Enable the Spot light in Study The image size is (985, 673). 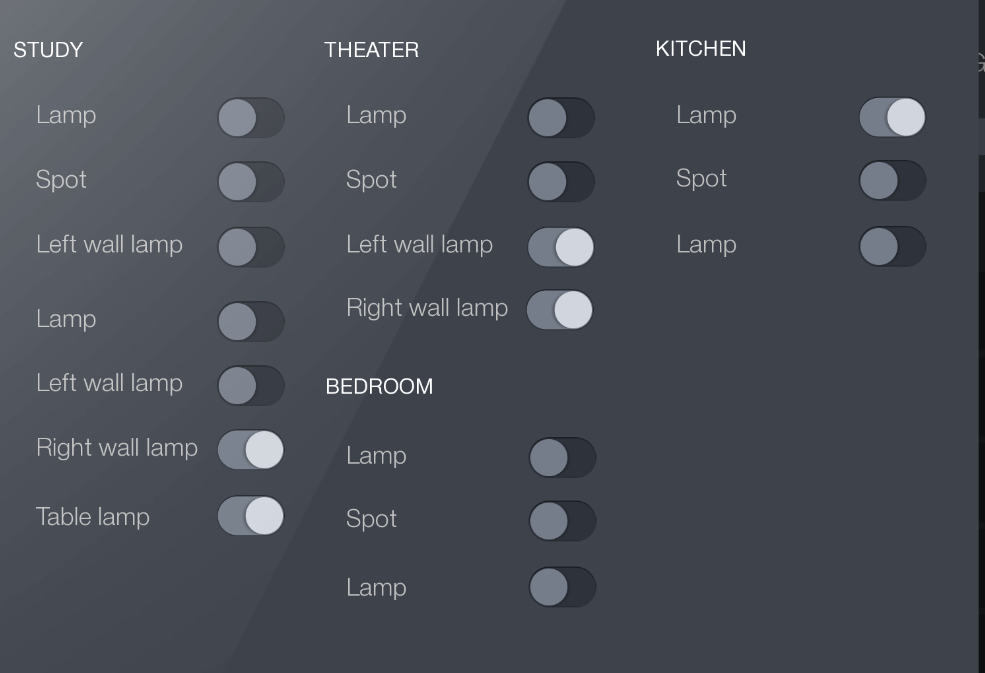[250, 182]
